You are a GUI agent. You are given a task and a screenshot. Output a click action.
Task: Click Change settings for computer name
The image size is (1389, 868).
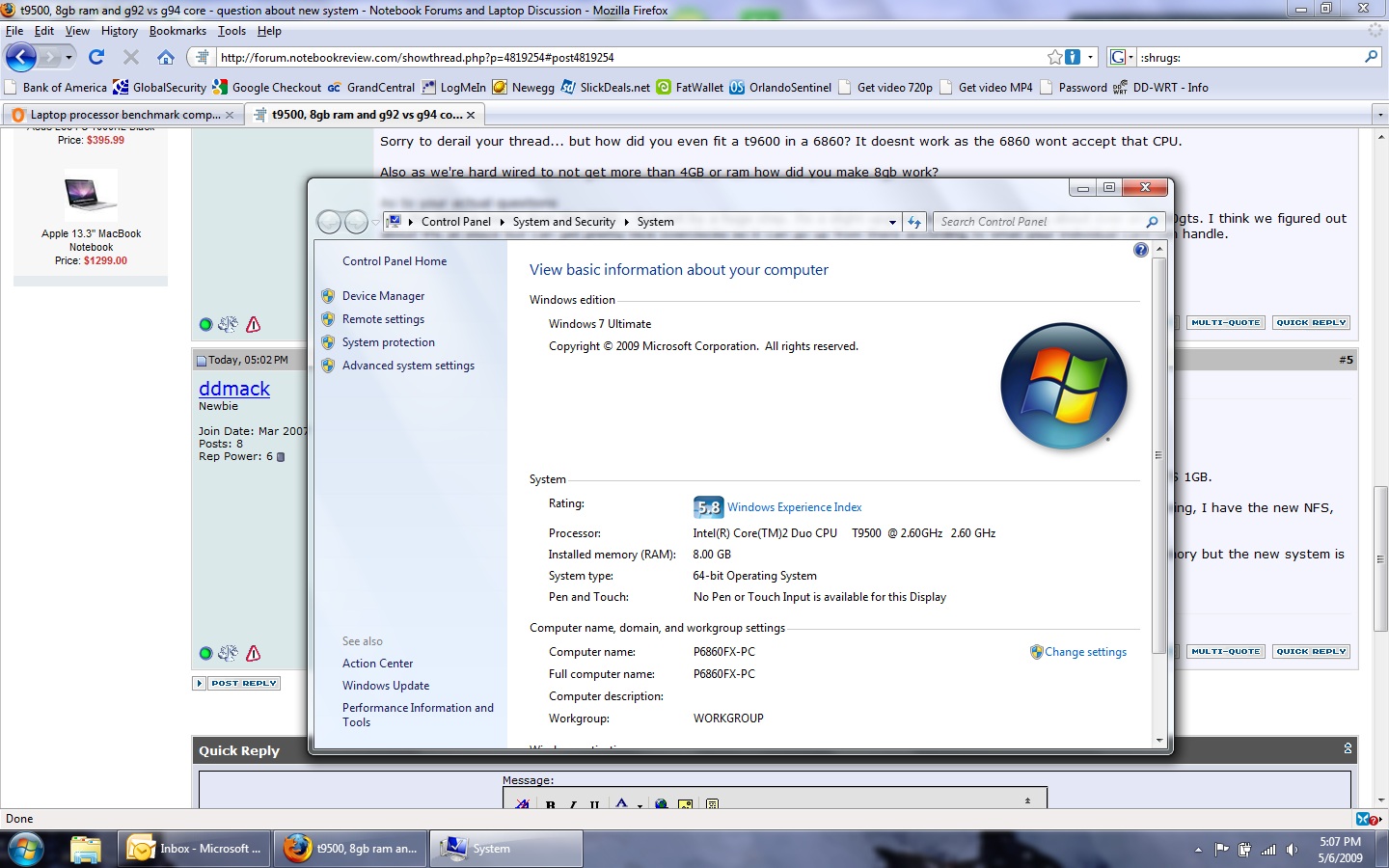pos(1085,652)
